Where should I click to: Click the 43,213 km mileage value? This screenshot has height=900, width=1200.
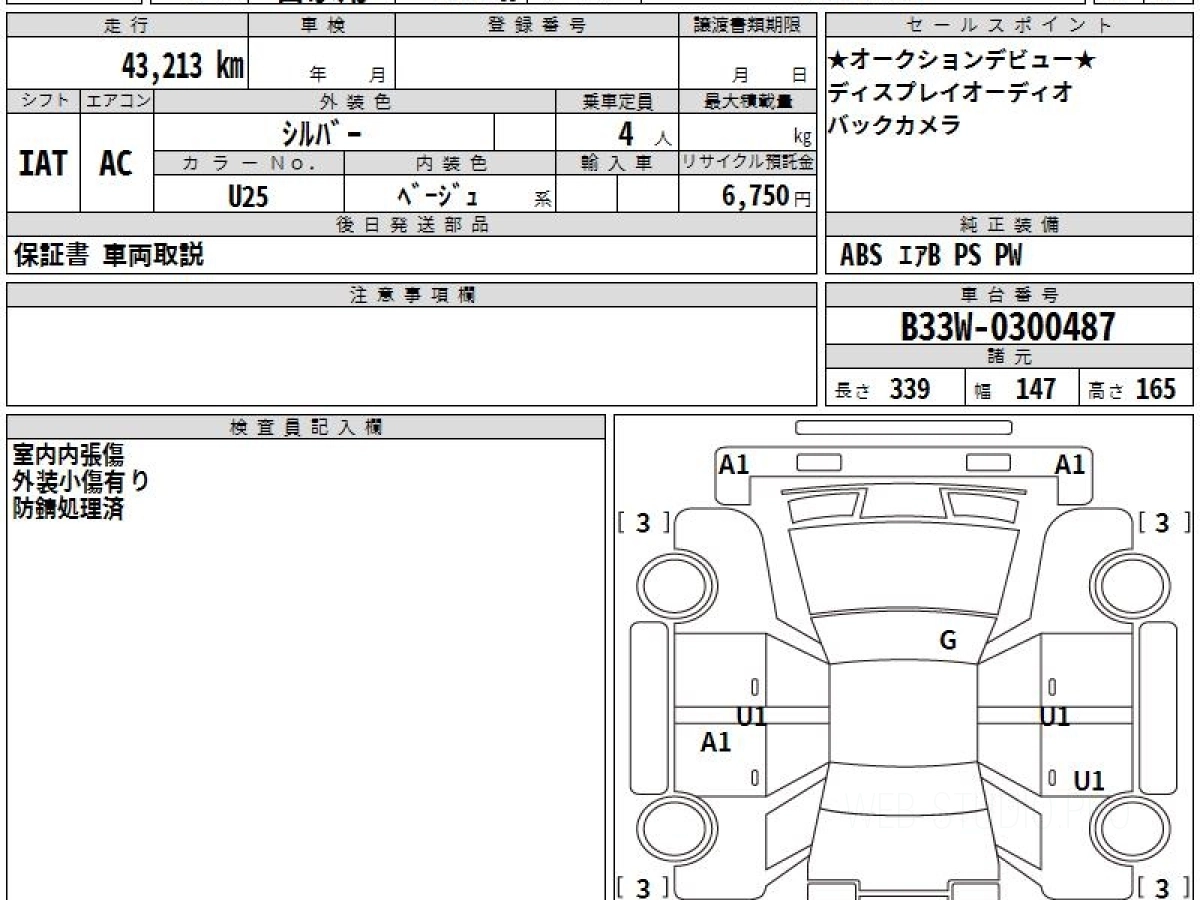(x=182, y=67)
